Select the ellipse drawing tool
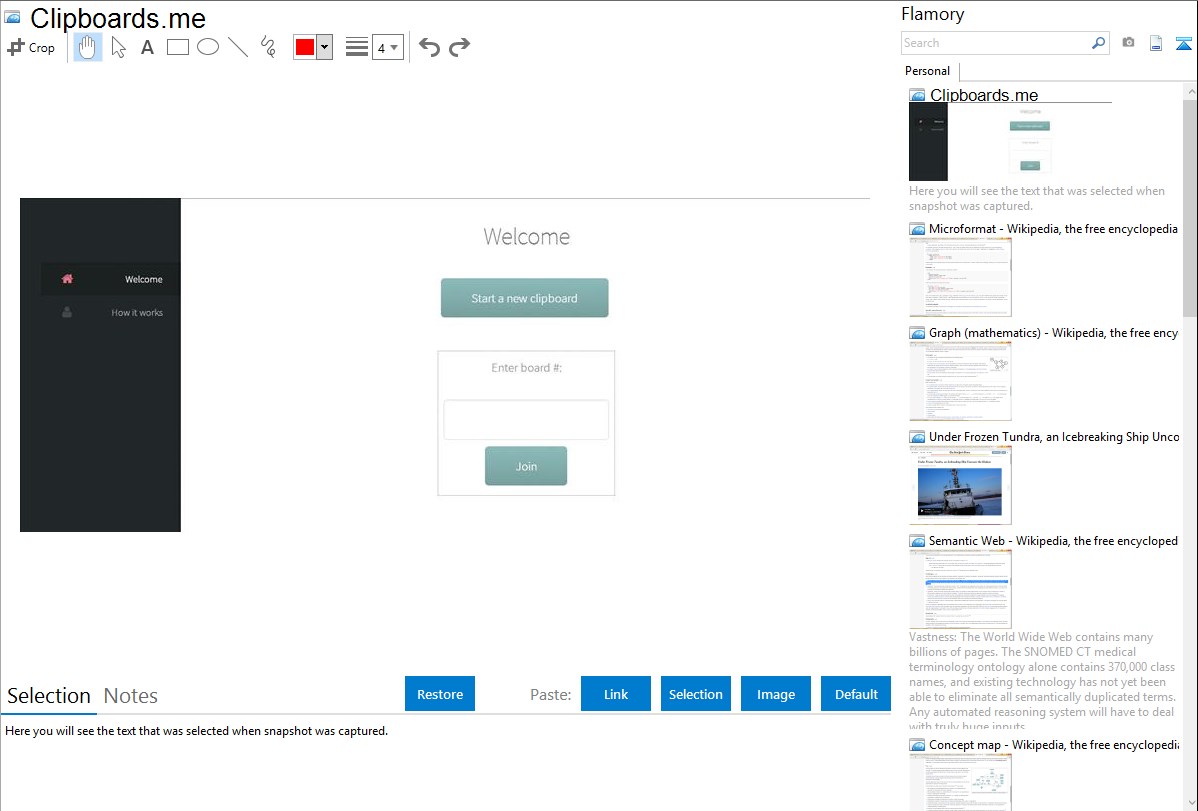Image resolution: width=1198 pixels, height=811 pixels. click(208, 47)
